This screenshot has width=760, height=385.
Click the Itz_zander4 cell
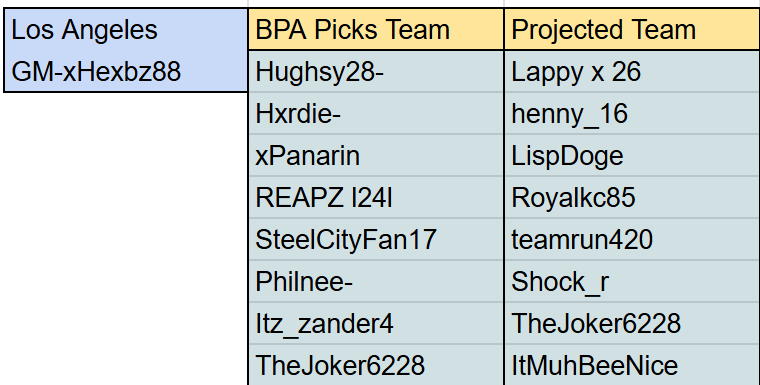[x=376, y=323]
